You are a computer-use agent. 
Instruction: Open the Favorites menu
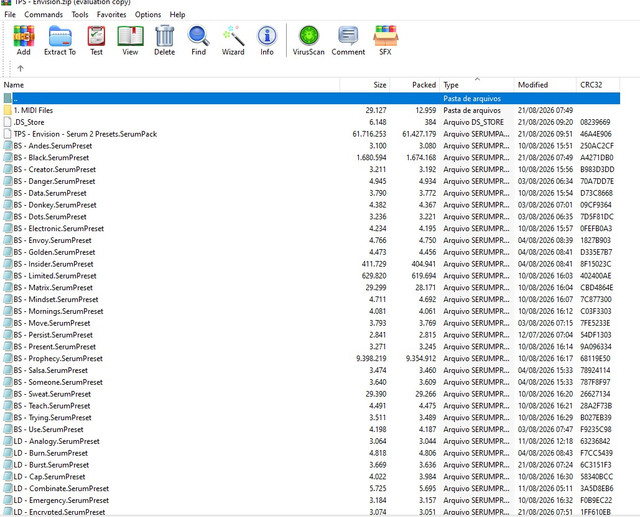pyautogui.click(x=111, y=14)
